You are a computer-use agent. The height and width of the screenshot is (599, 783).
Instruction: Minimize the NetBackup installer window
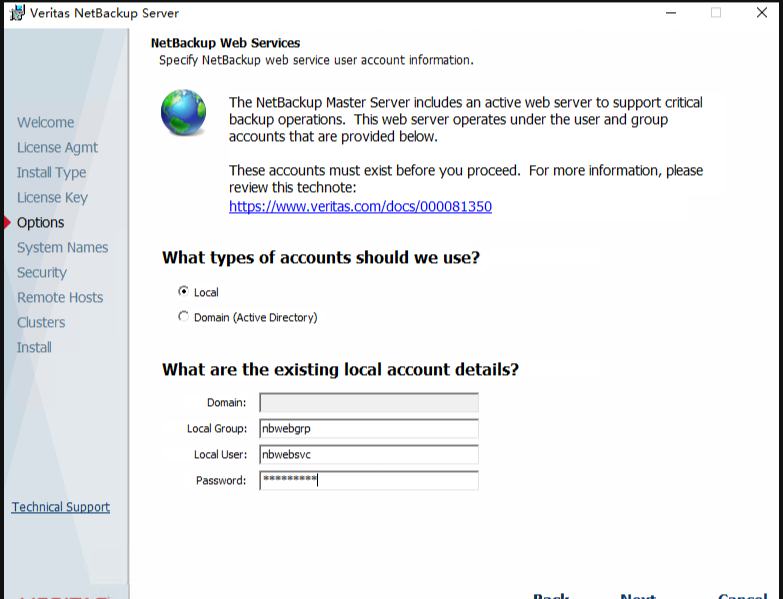671,13
